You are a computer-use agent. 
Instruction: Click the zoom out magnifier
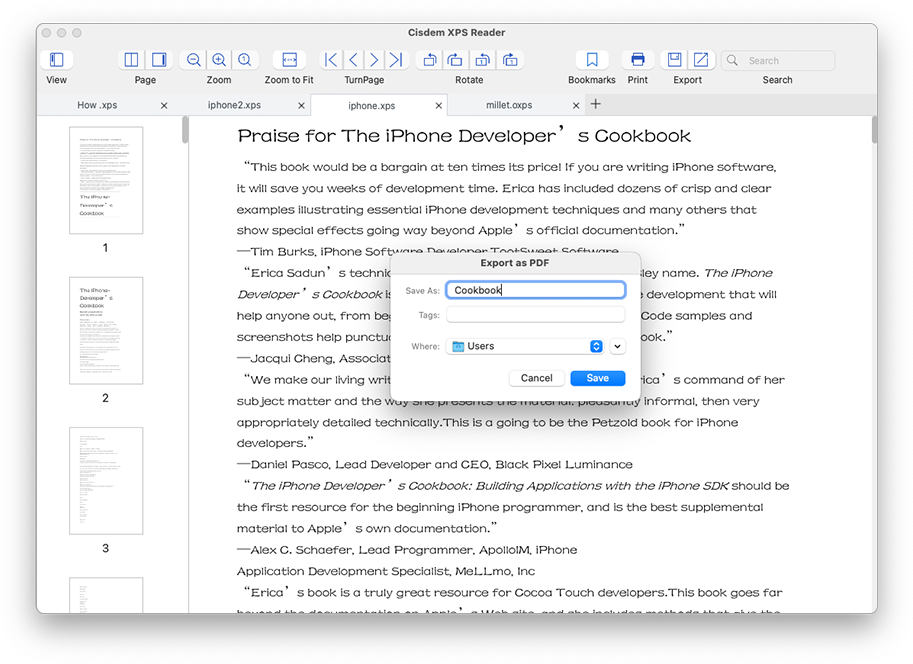[193, 60]
